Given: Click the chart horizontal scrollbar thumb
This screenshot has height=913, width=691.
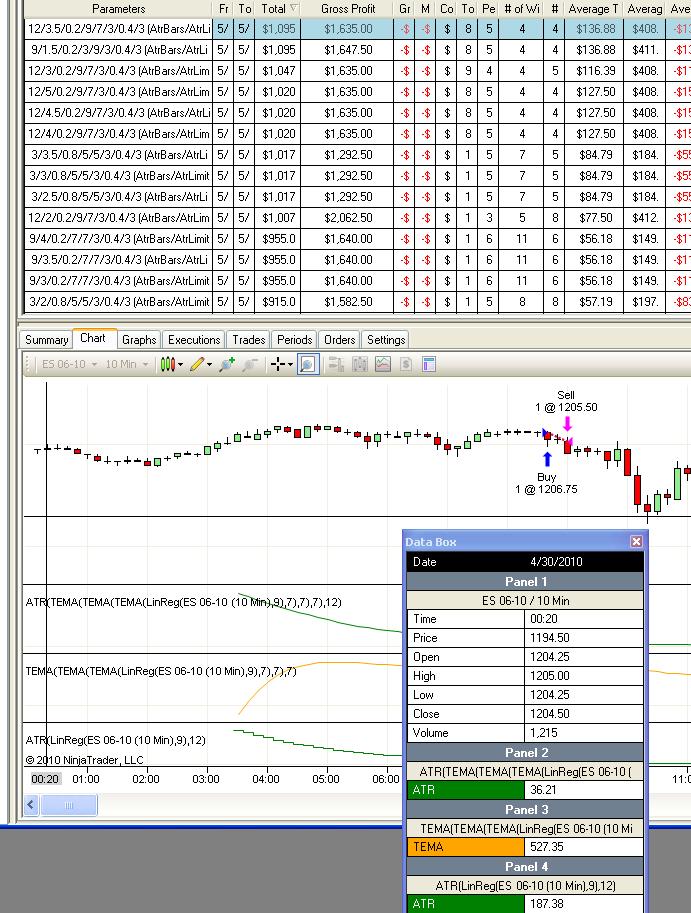Looking at the screenshot, I should click(x=68, y=805).
